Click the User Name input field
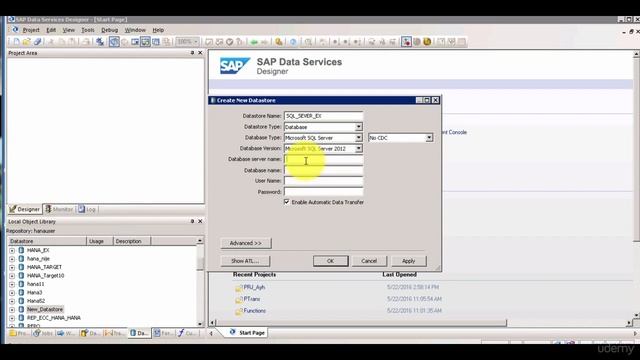640x360 pixels. click(x=323, y=181)
